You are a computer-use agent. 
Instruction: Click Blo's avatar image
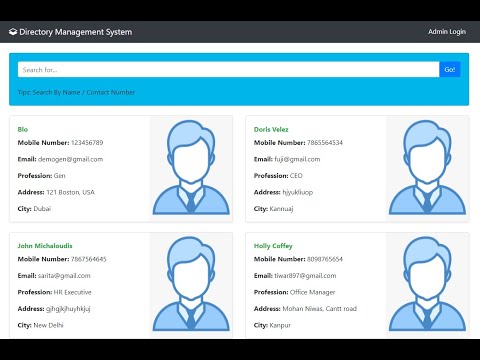click(191, 168)
